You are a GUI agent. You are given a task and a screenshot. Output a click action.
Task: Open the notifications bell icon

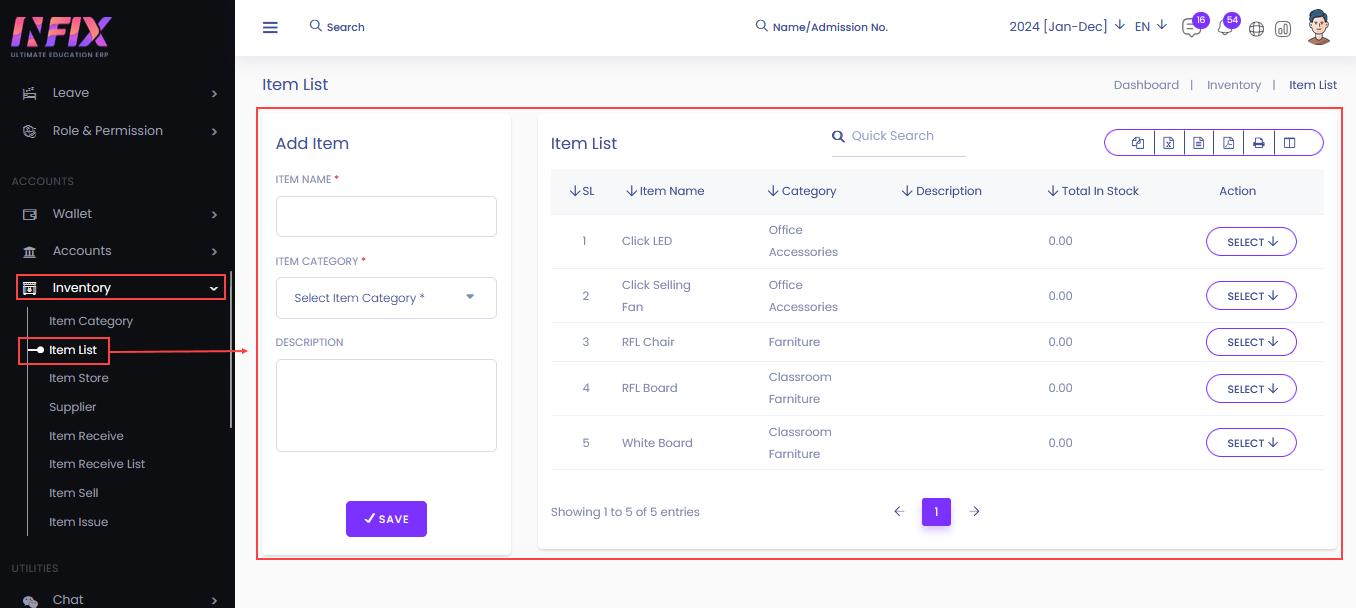(1224, 28)
